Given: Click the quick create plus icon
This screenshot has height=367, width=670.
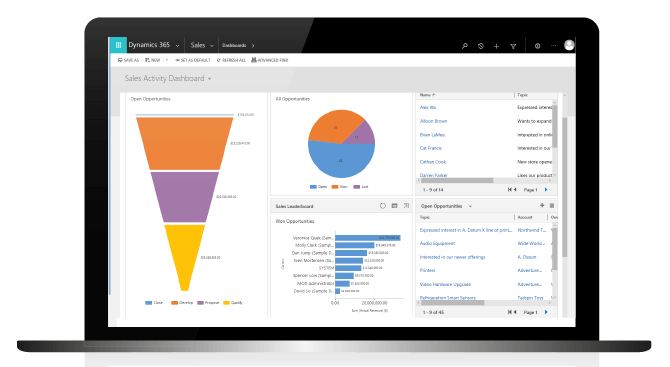Looking at the screenshot, I should (497, 46).
